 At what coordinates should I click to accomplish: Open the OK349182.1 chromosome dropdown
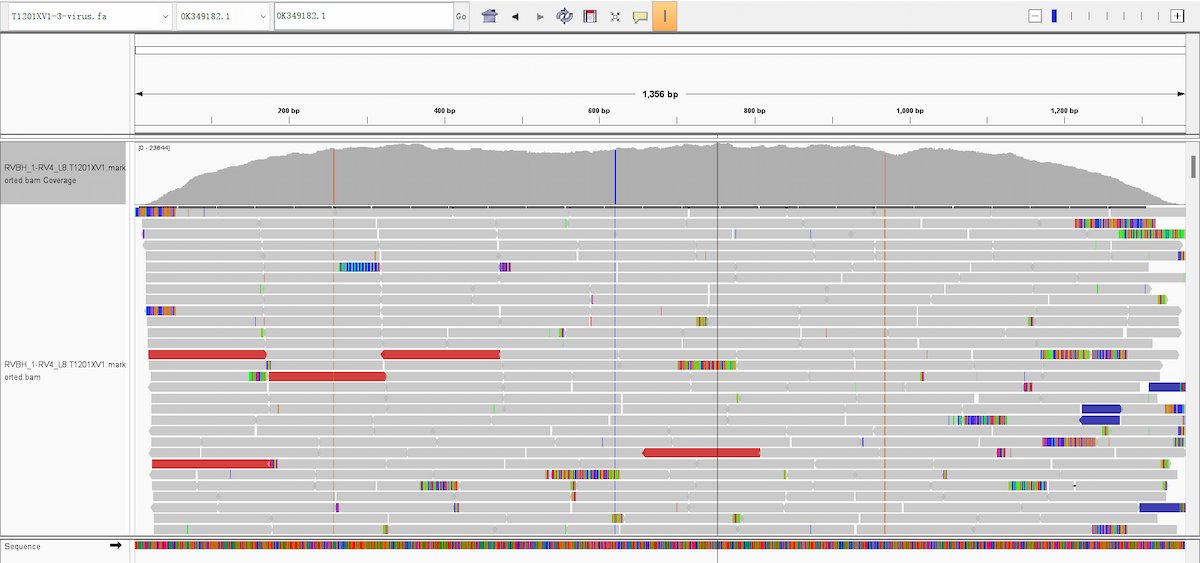[223, 16]
